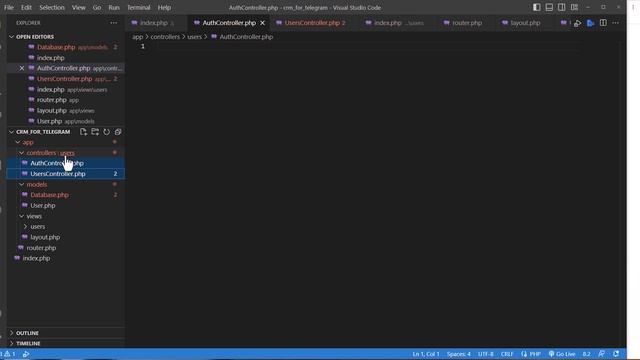640x360 pixels.
Task: Click the Ln 1, Col 1 cursor position
Action: point(426,354)
